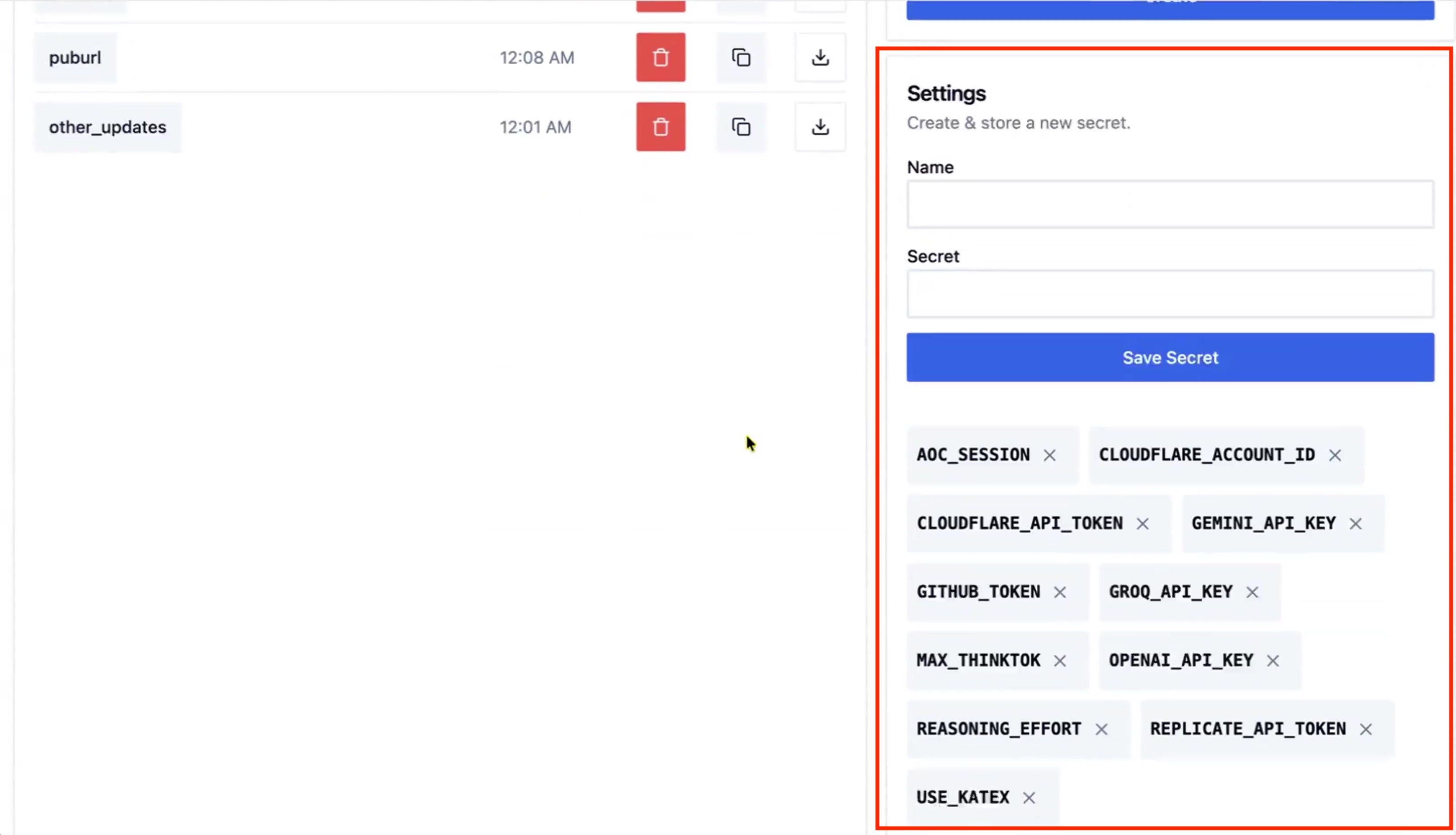1456x835 pixels.
Task: Remove the USE_KATEX secret
Action: [x=1030, y=798]
